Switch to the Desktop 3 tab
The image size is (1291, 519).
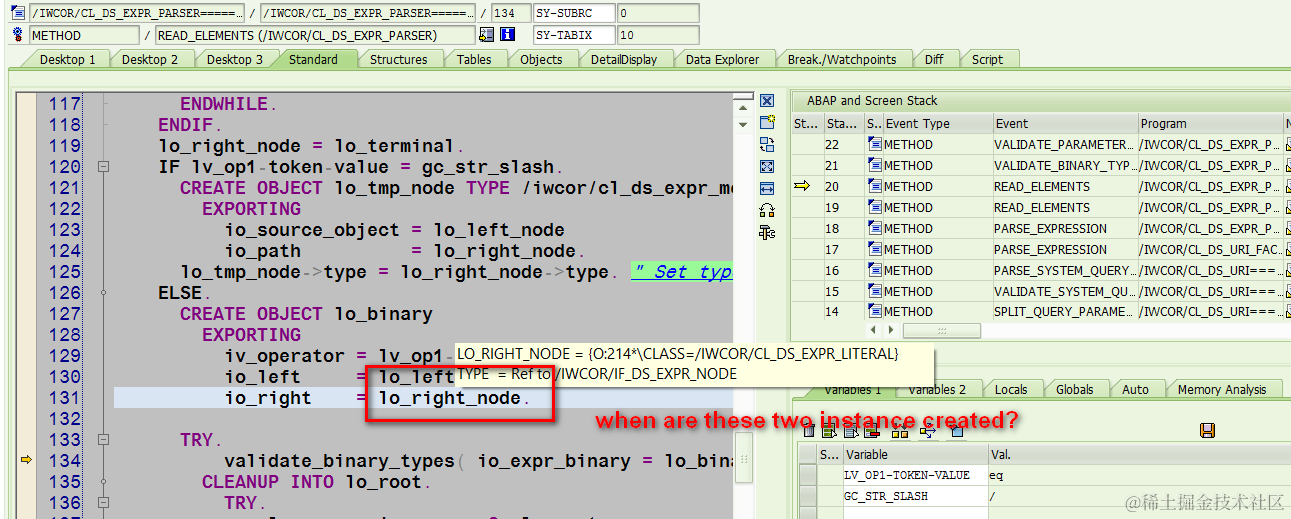[x=235, y=59]
